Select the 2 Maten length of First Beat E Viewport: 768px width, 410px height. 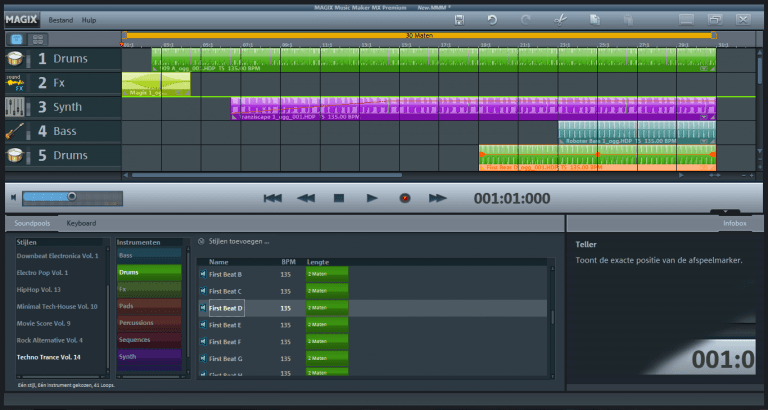[327, 325]
